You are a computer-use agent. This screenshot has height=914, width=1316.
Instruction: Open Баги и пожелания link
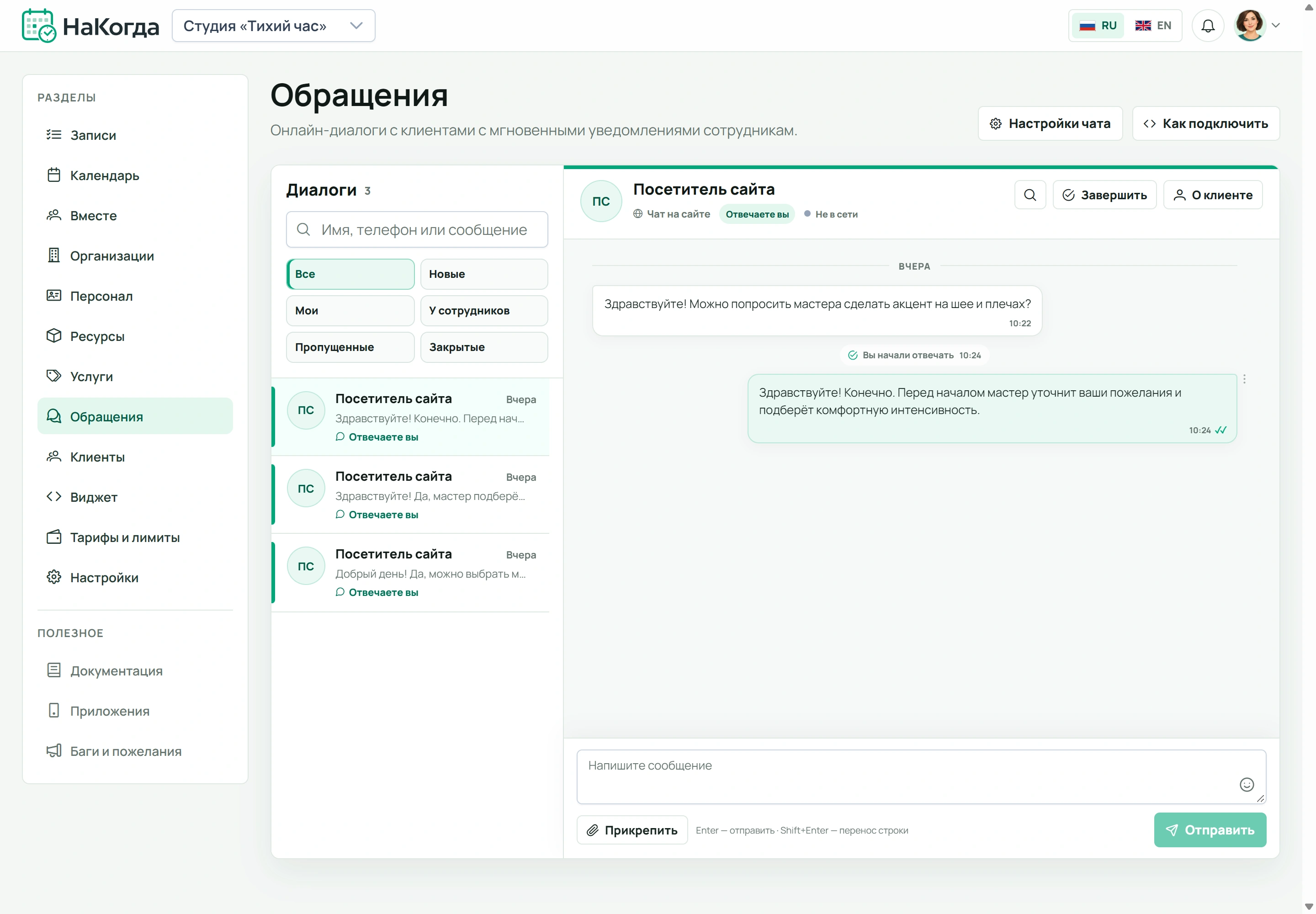pos(135,751)
